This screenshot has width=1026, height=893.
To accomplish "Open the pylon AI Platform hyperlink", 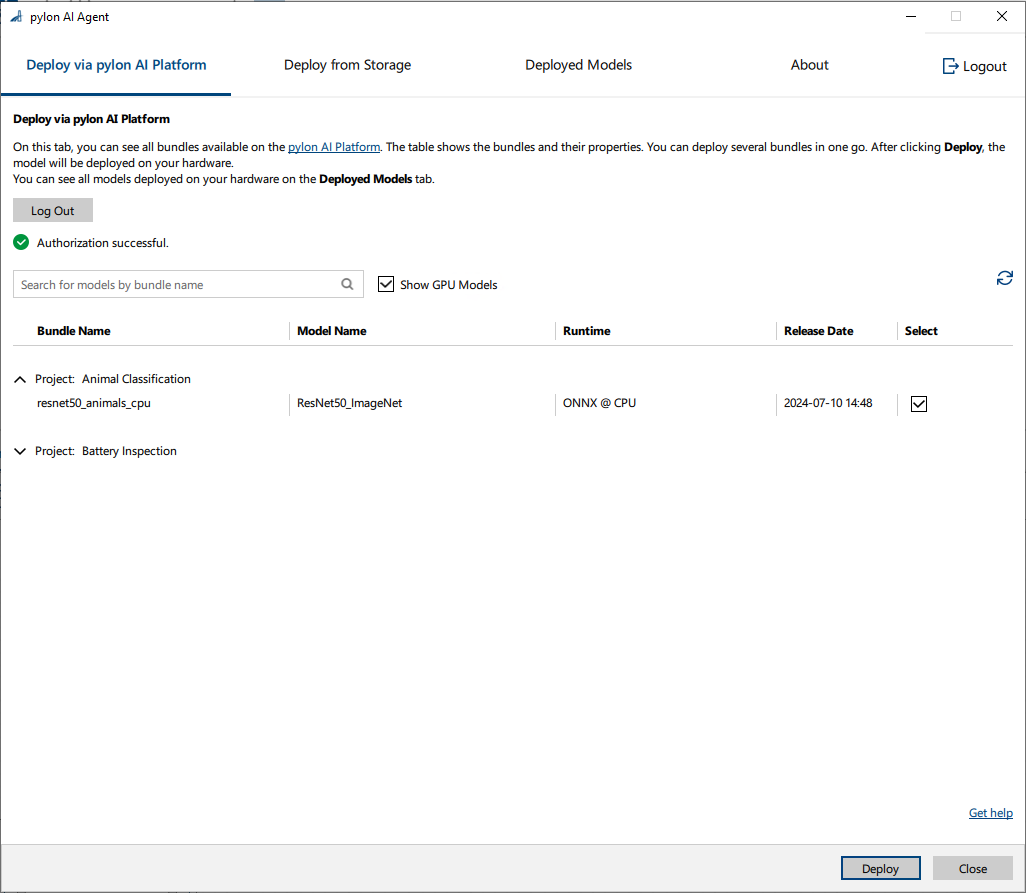I will click(334, 147).
